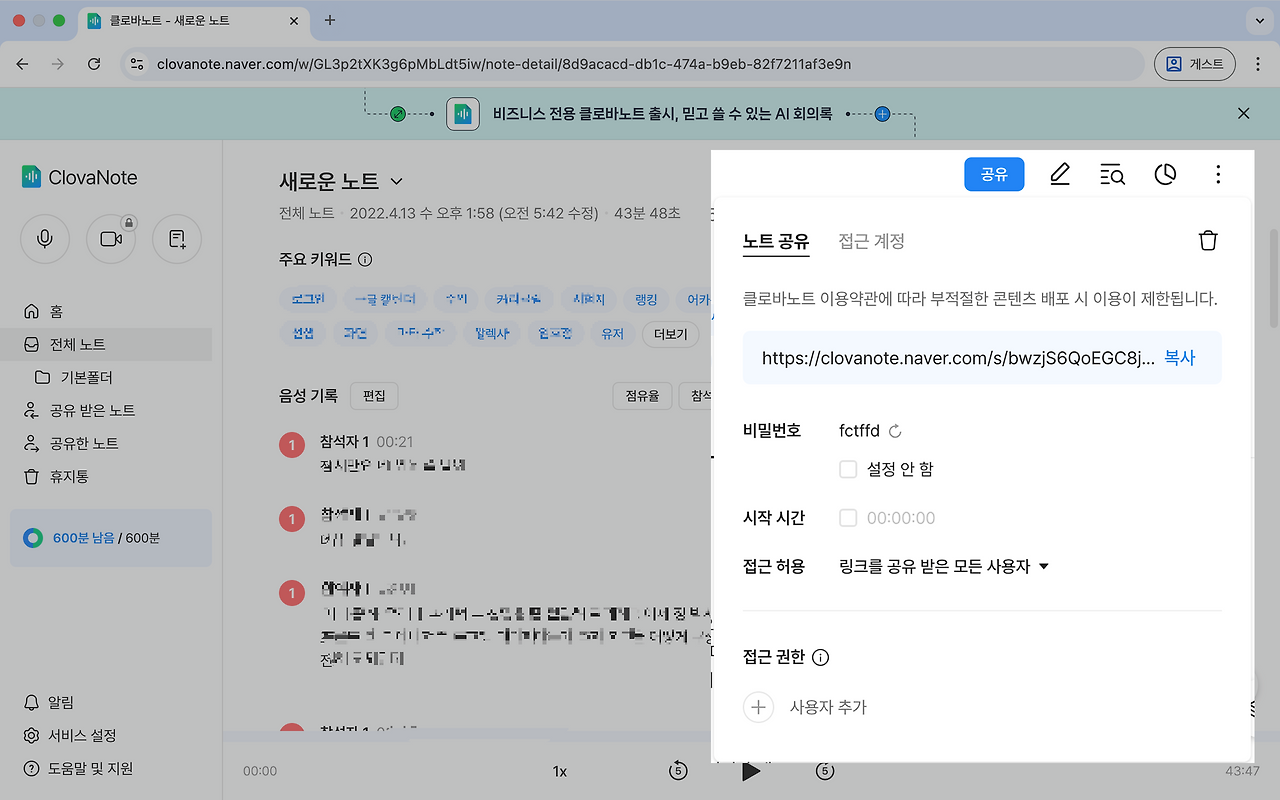Viewport: 1280px width, 800px height.
Task: Show more keywords with 더보기
Action: point(670,333)
